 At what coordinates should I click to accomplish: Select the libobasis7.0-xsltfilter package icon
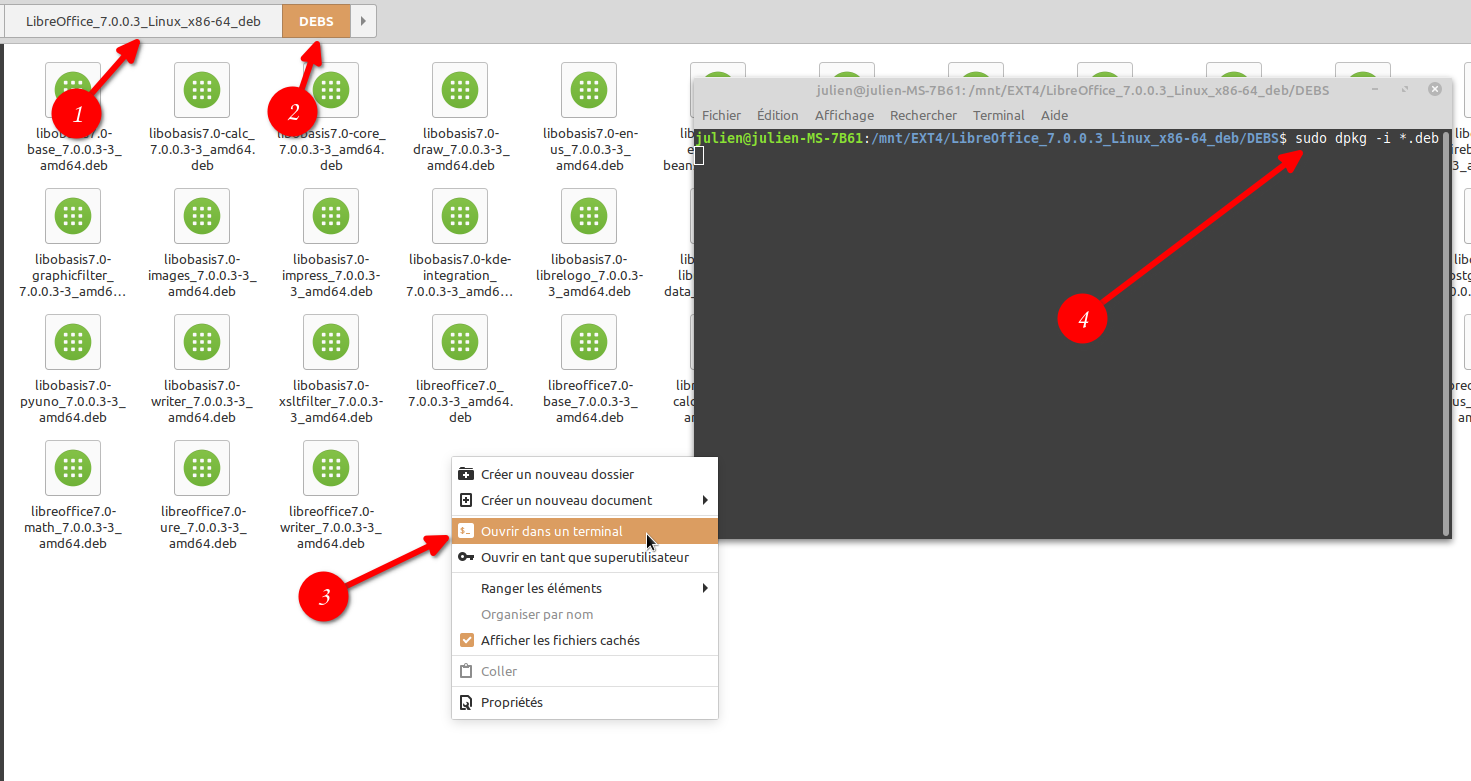331,342
